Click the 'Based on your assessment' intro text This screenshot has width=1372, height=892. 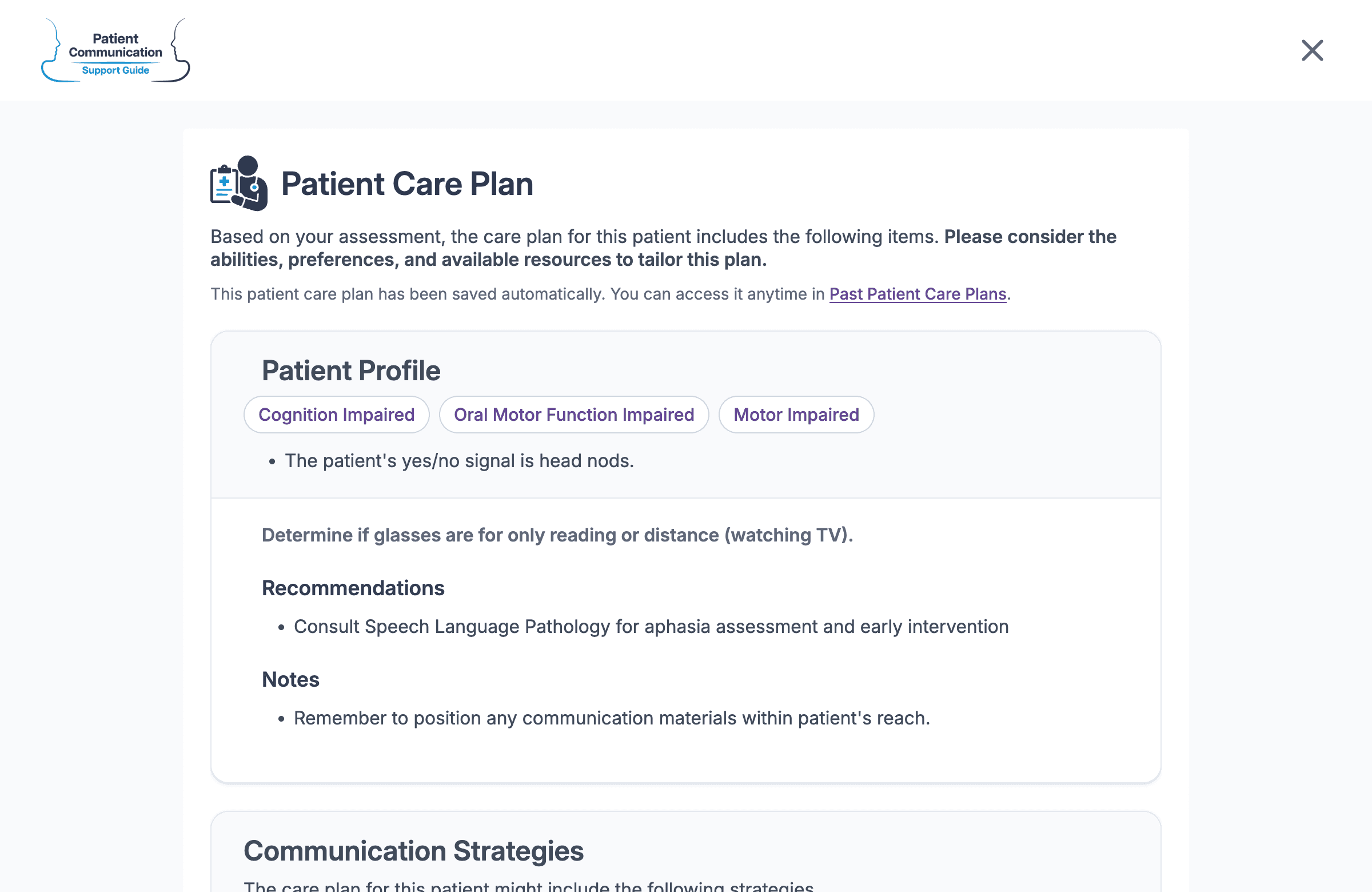pos(574,237)
